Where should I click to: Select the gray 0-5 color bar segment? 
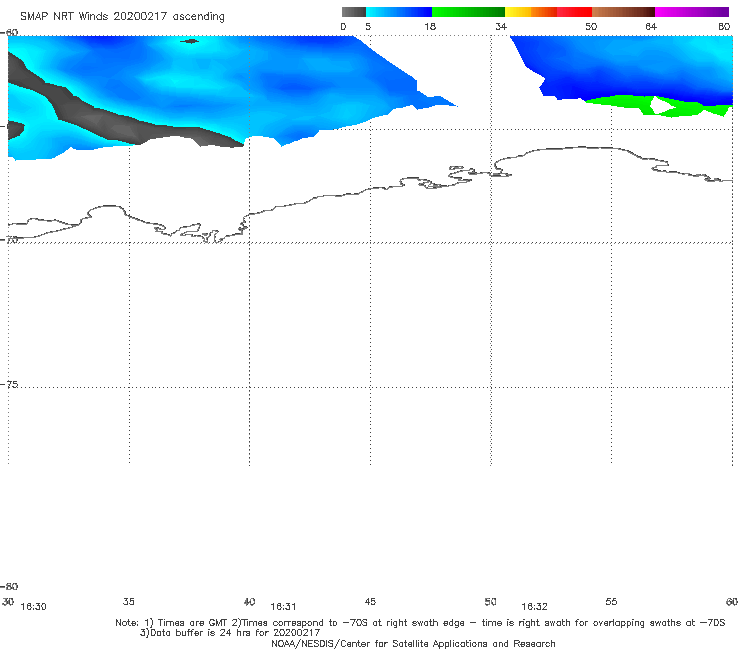pyautogui.click(x=354, y=12)
